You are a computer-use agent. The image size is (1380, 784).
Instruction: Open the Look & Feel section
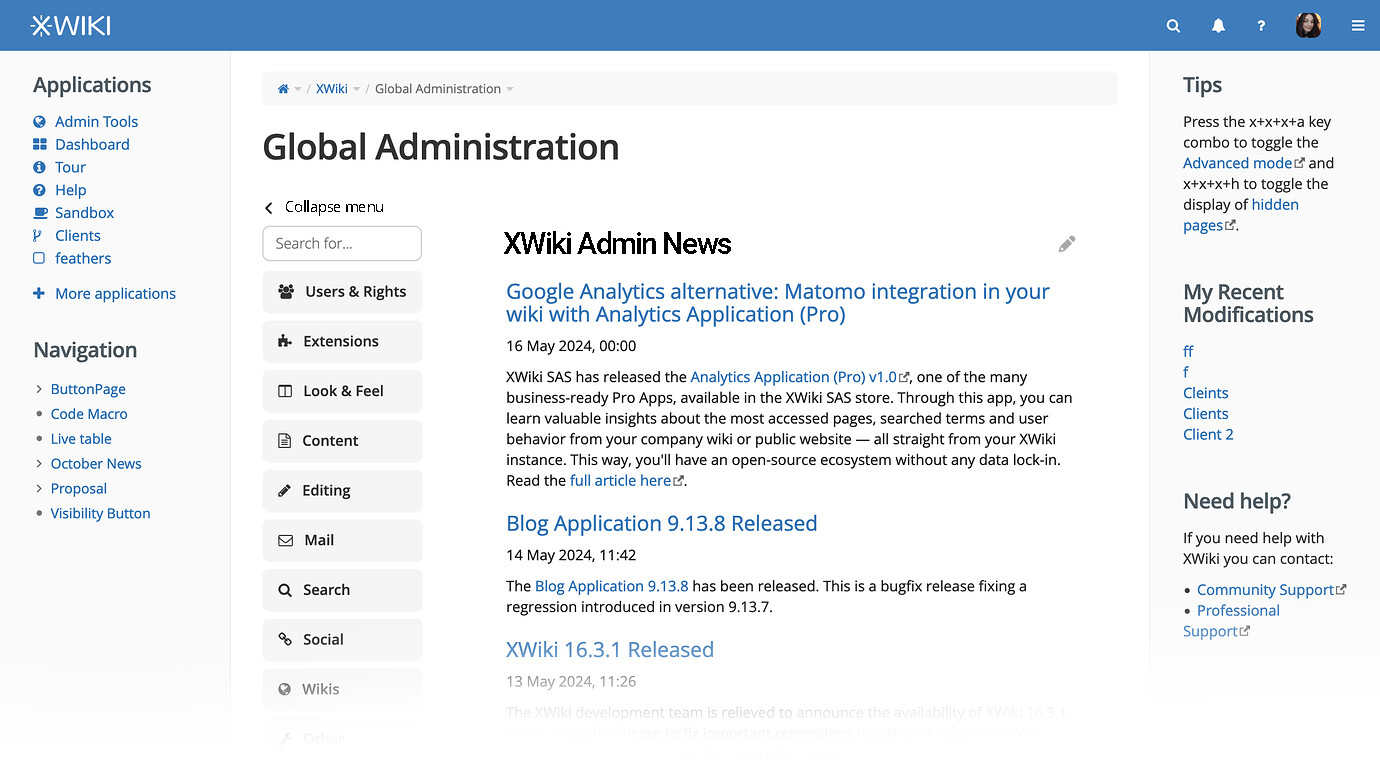tap(342, 391)
